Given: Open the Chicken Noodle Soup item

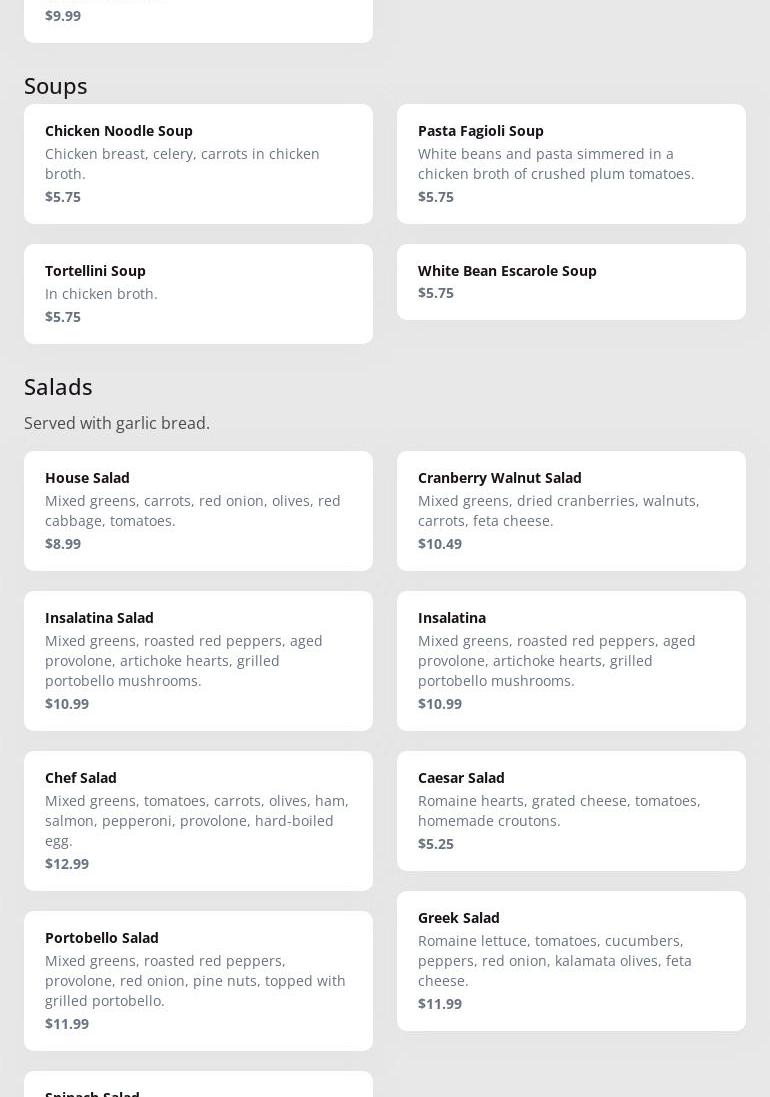Looking at the screenshot, I should tap(198, 163).
